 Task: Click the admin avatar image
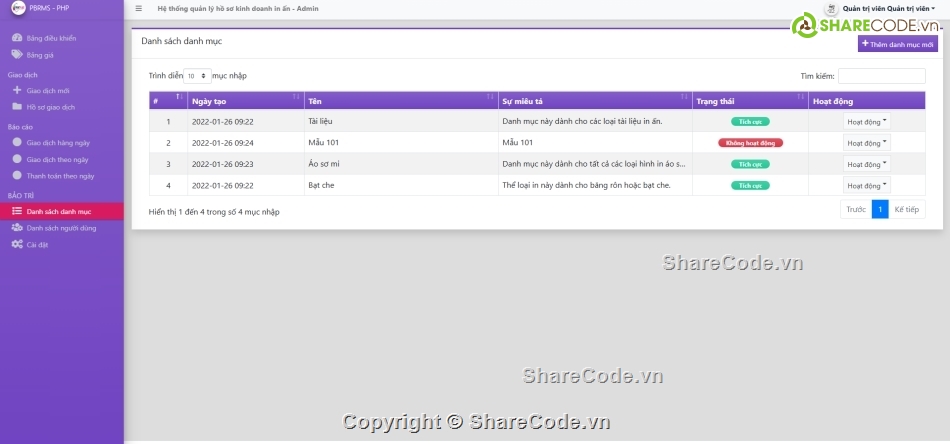832,8
